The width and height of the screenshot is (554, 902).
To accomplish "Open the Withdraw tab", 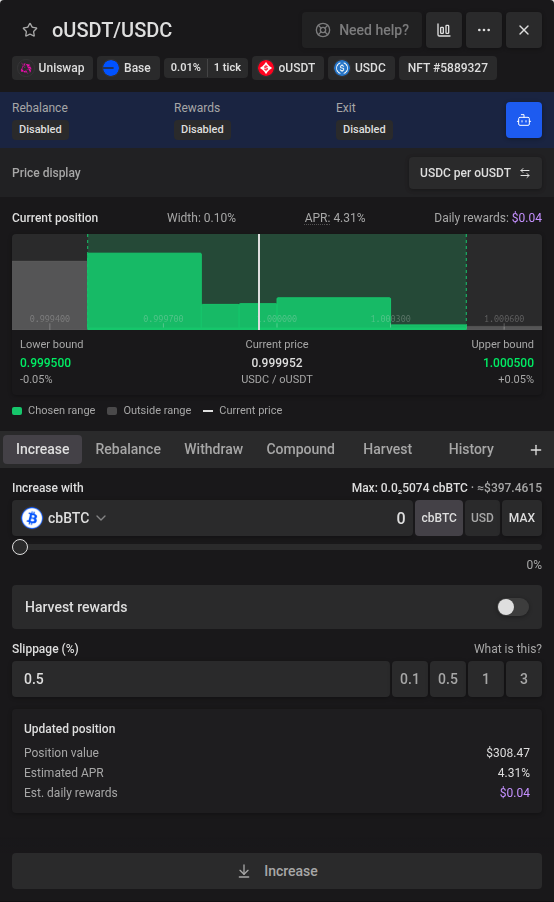I will click(213, 449).
